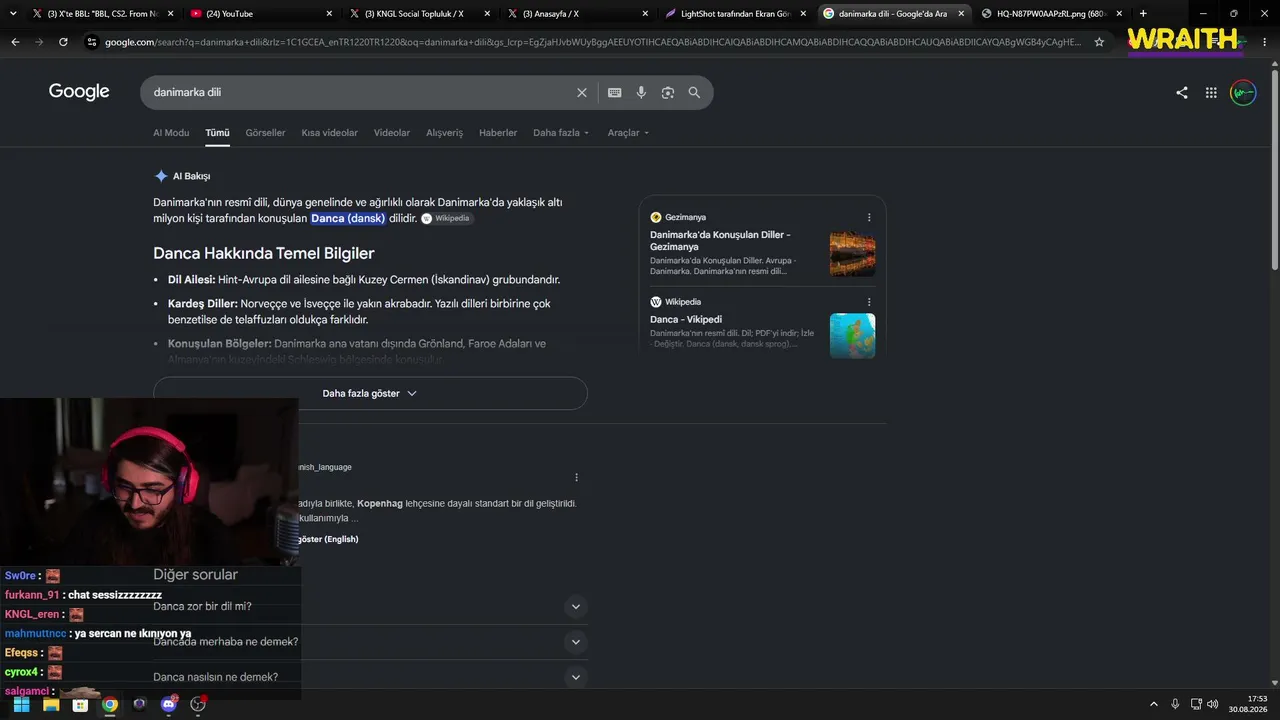Switch to Chrome in the taskbar

(110, 704)
